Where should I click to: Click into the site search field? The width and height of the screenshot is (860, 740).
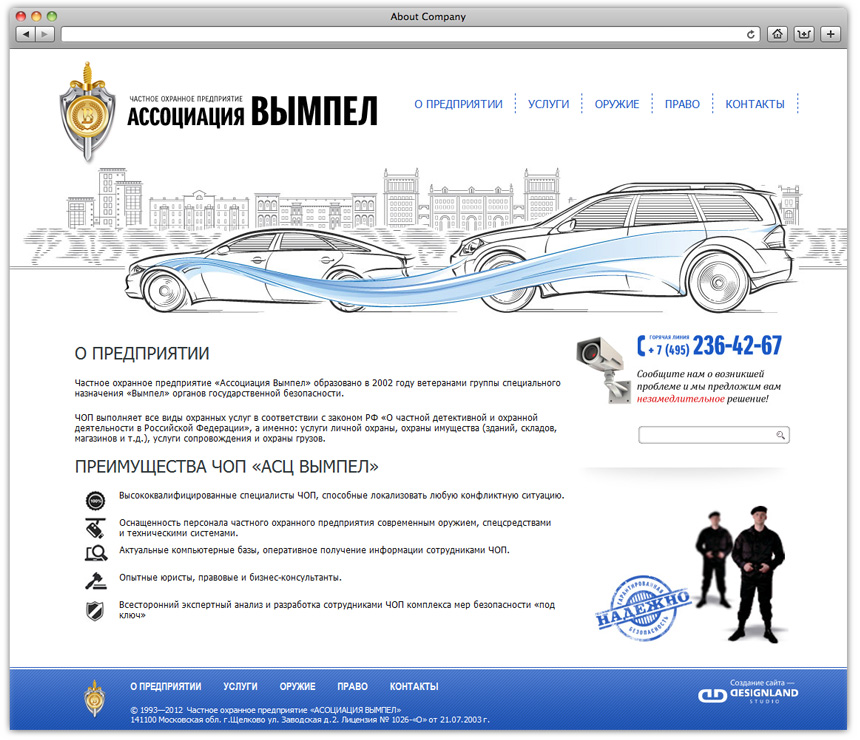point(706,435)
